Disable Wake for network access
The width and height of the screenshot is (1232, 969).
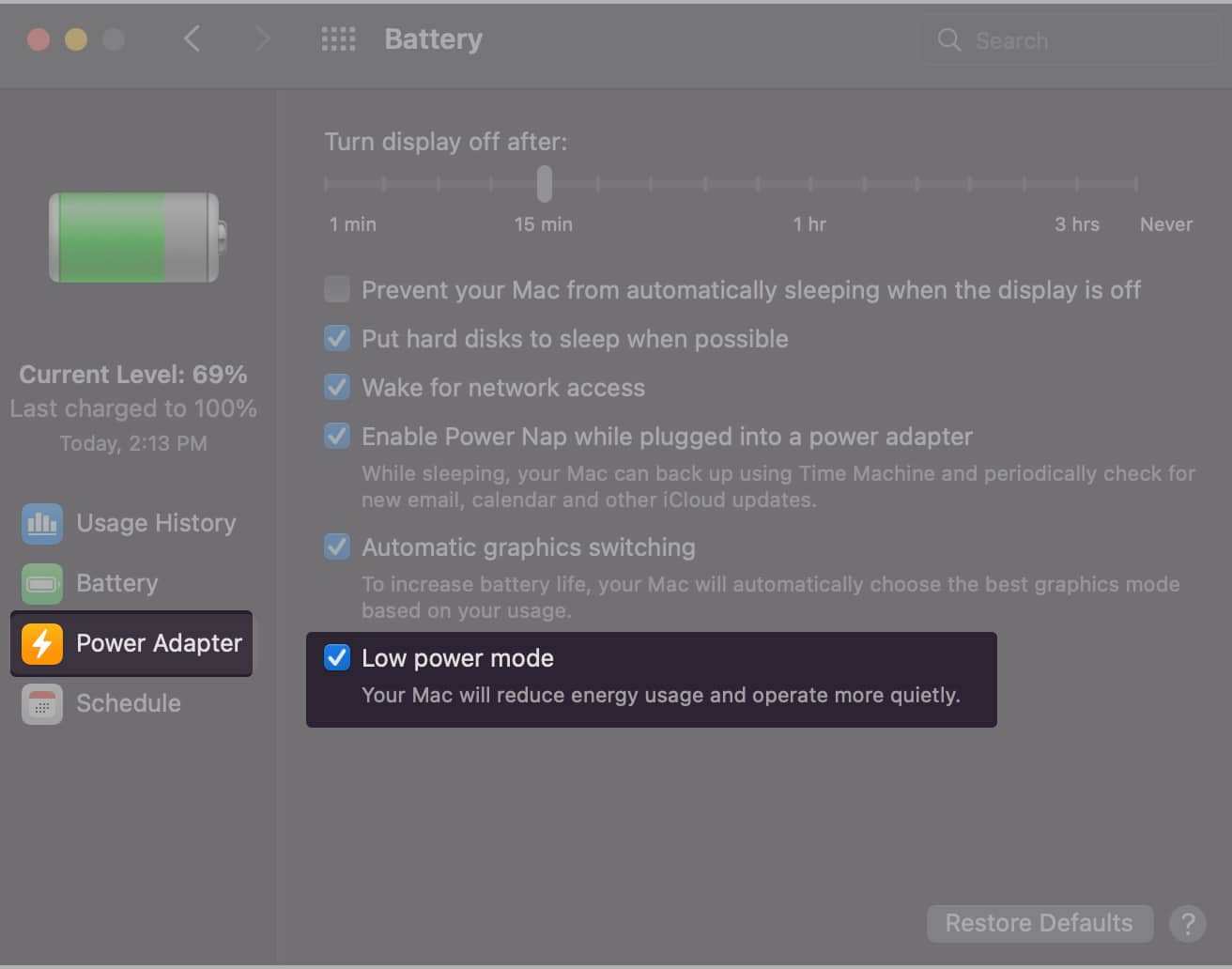(336, 387)
